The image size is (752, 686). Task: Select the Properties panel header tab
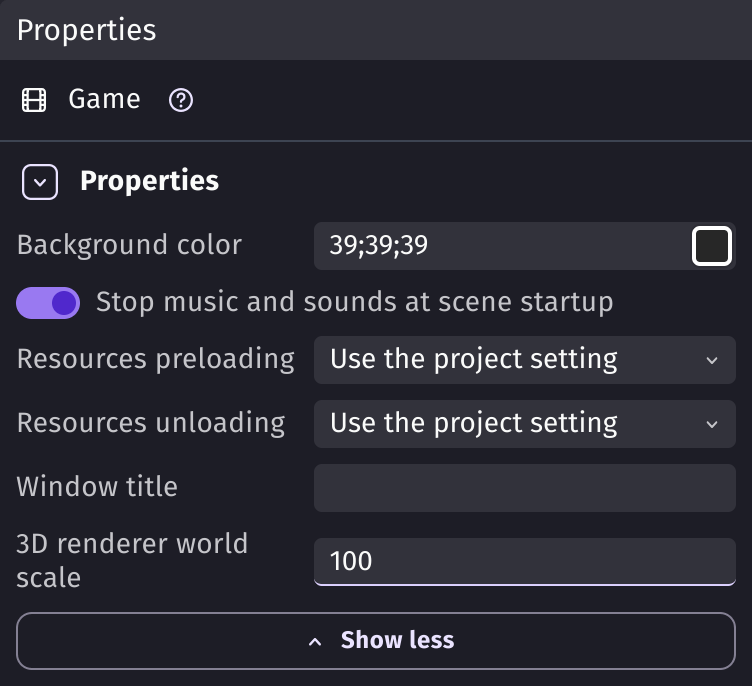(87, 30)
